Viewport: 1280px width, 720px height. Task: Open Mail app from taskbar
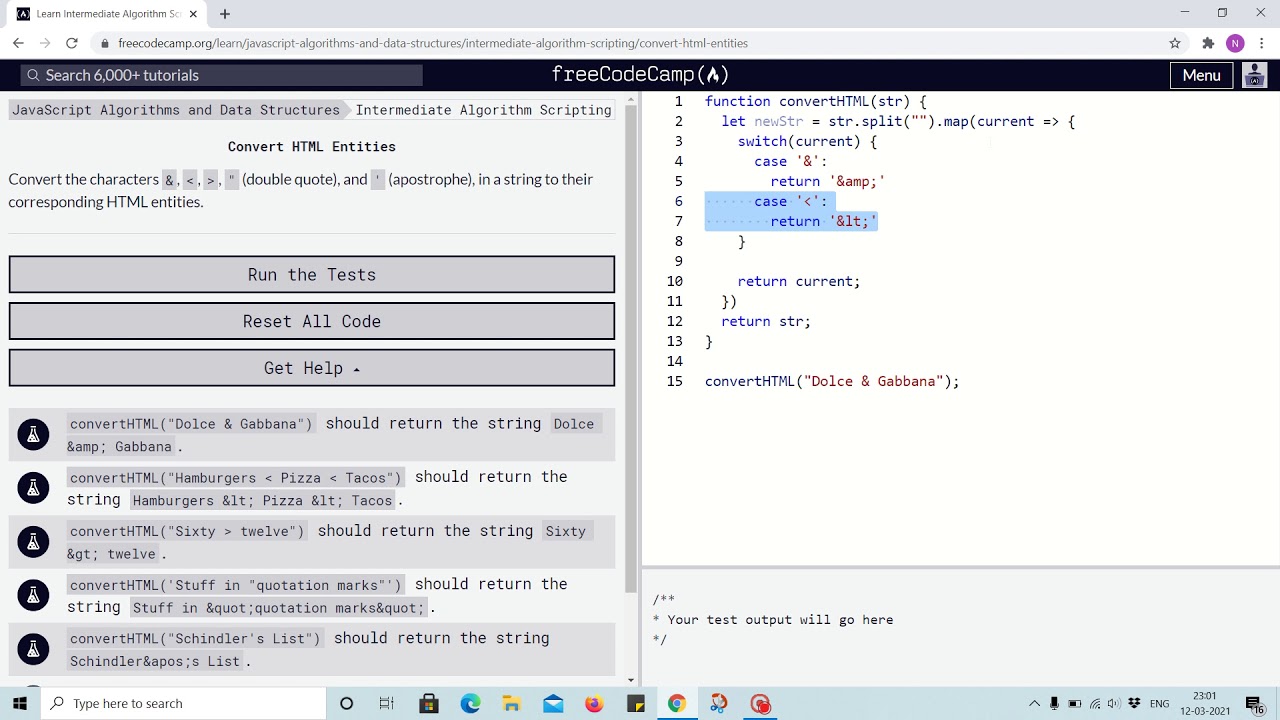pyautogui.click(x=553, y=703)
